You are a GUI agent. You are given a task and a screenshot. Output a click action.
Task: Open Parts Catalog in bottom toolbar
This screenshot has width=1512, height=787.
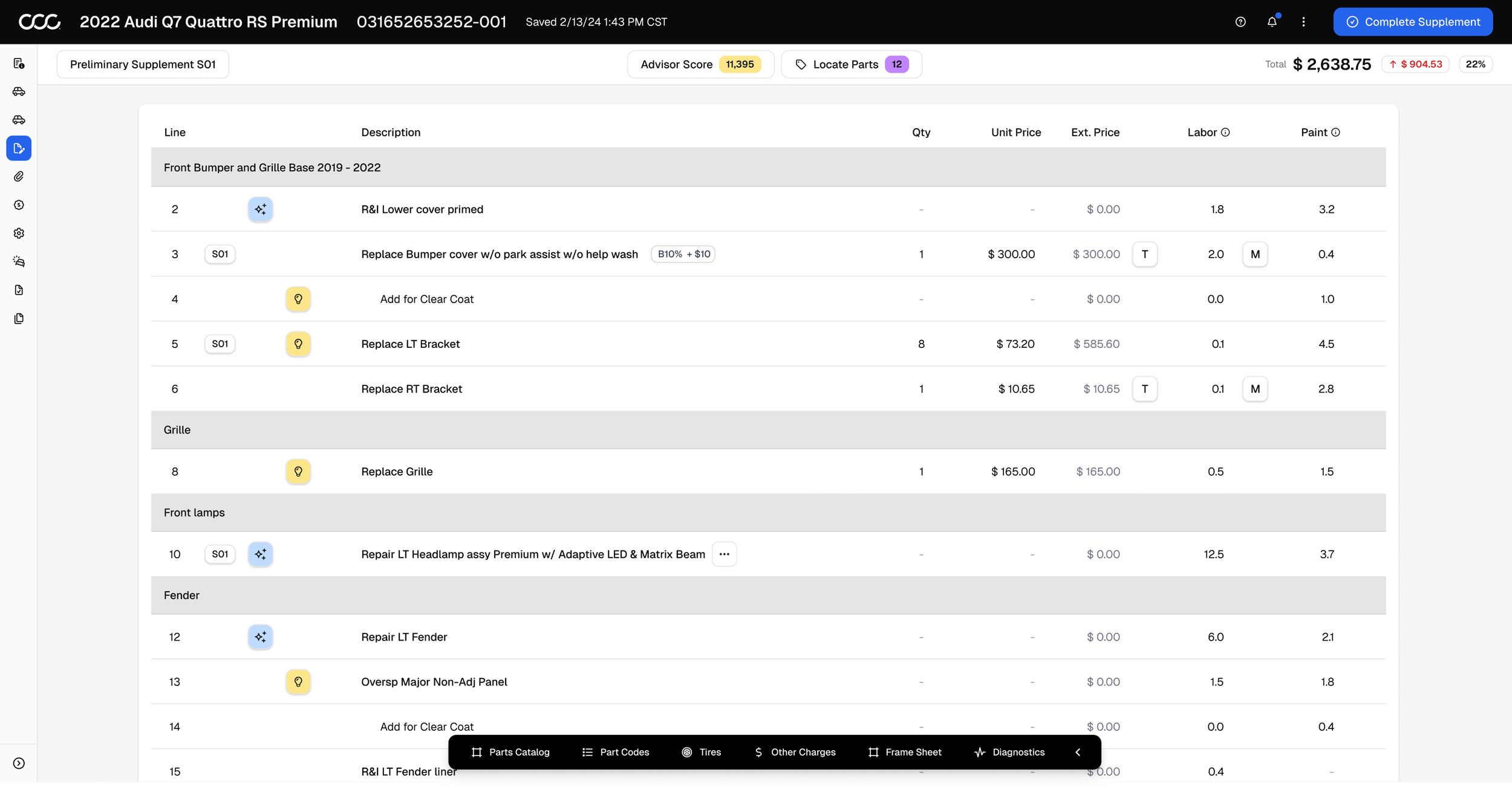[x=510, y=752]
